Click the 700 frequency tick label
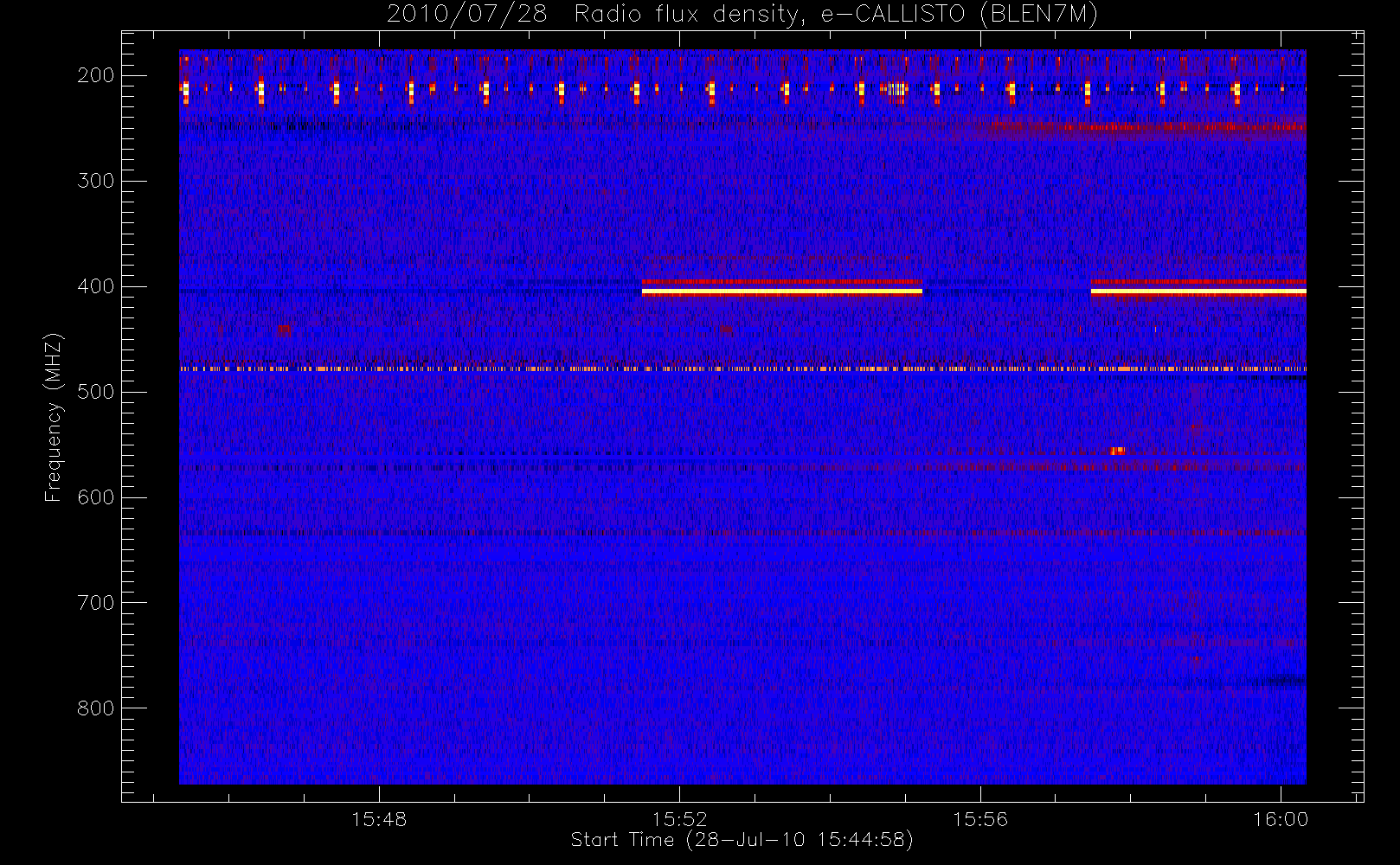This screenshot has width=1400, height=865. coord(96,603)
